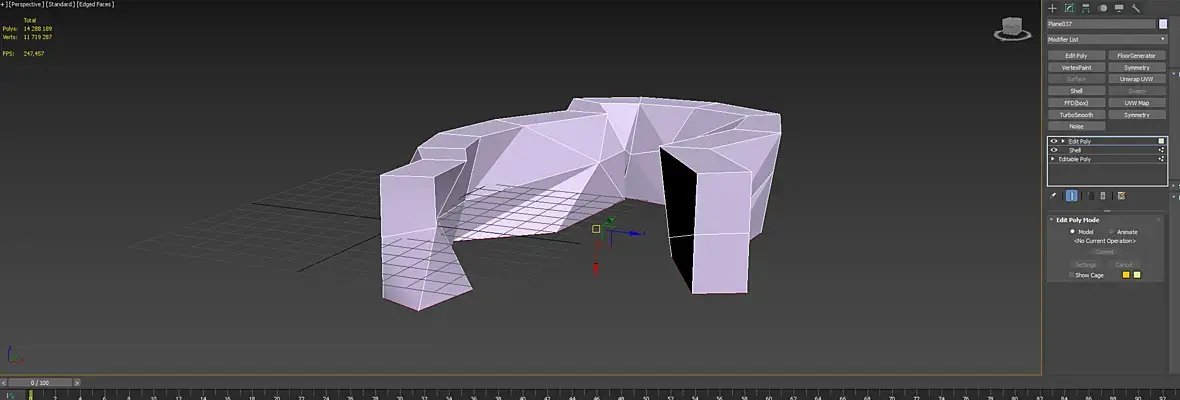Image resolution: width=1180 pixels, height=400 pixels.
Task: Open the Display command panel tab
Action: click(1119, 8)
